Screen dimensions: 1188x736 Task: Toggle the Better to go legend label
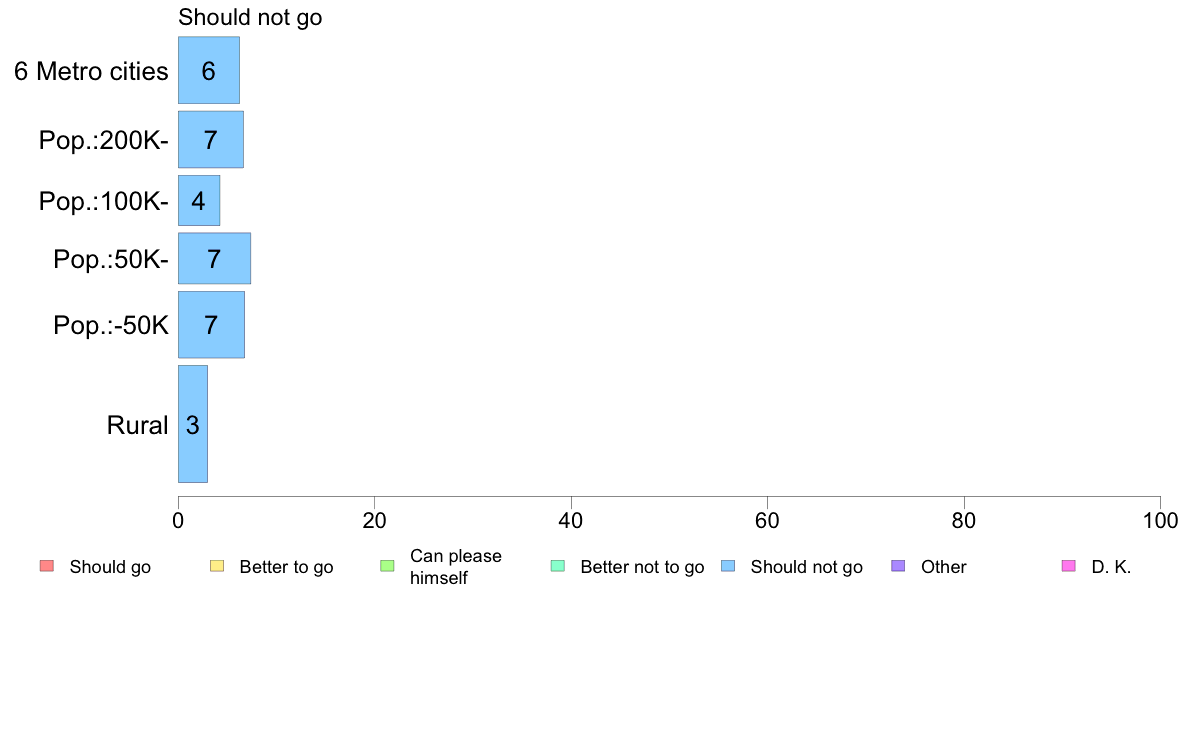(286, 567)
